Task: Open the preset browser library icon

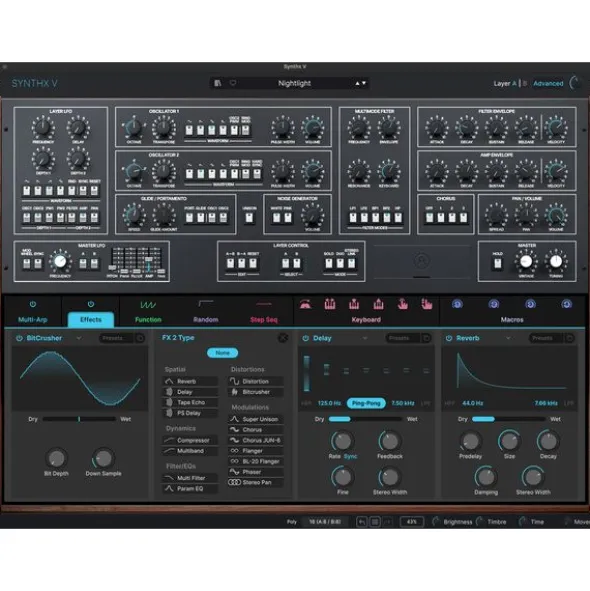Action: click(x=218, y=83)
